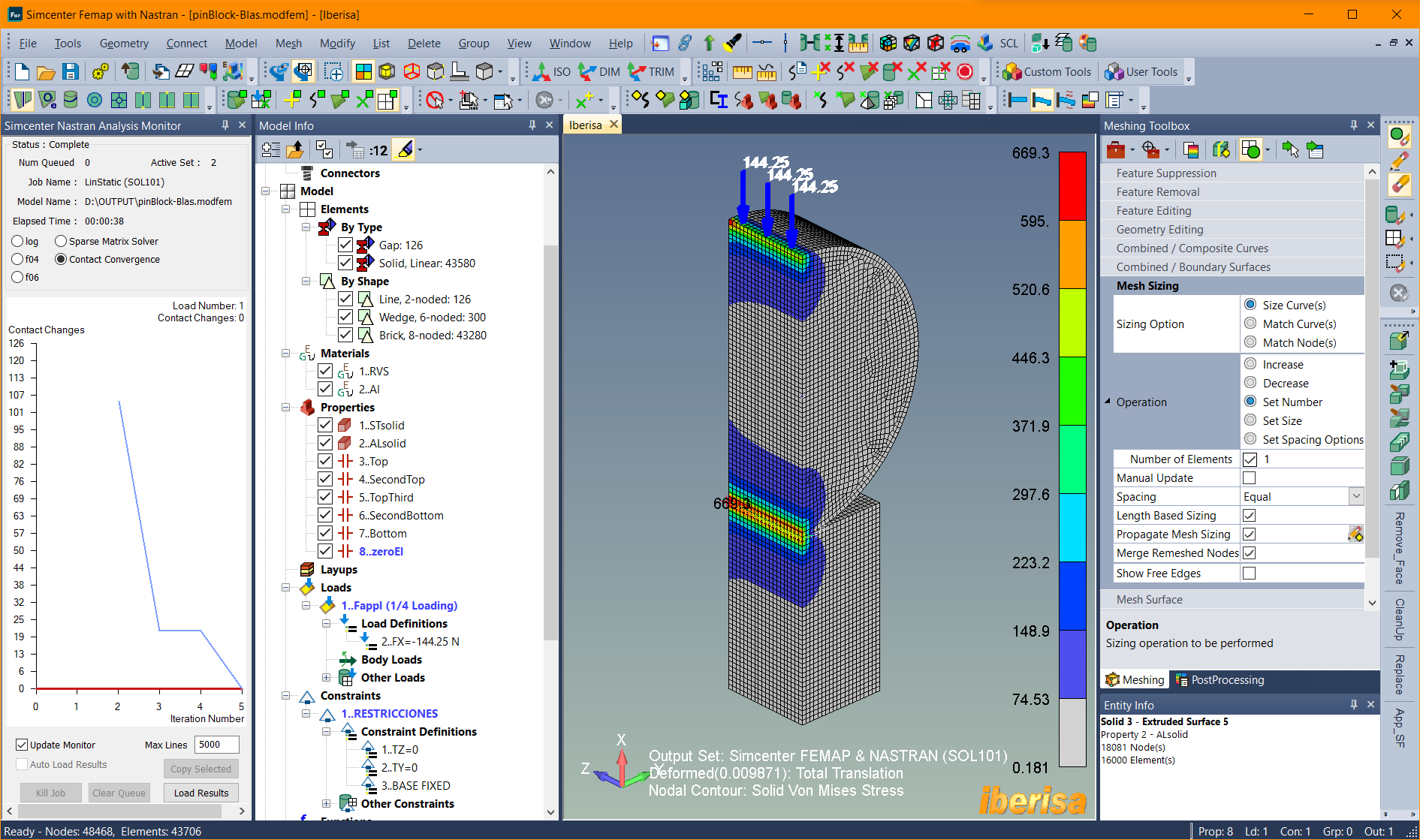This screenshot has height=840, width=1420.
Task: Uncheck the Gap: 126 element type checkbox
Action: [x=345, y=245]
